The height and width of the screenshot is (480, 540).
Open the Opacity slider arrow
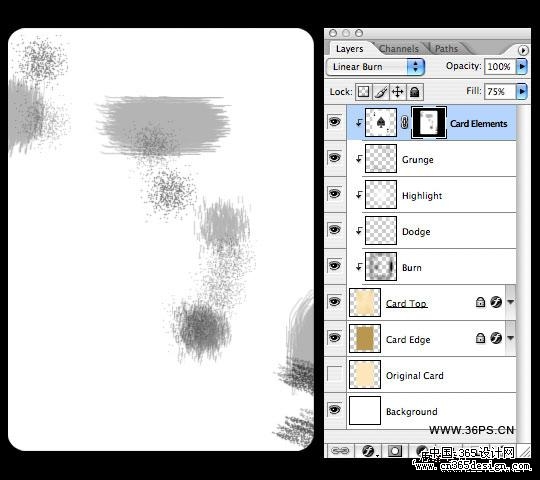coord(522,66)
